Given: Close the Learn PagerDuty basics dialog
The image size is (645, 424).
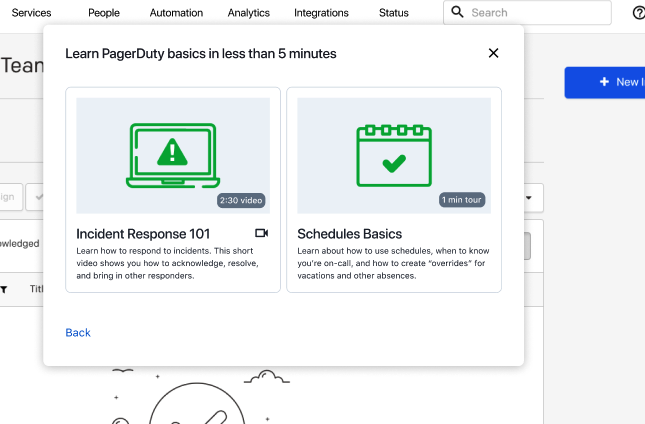Looking at the screenshot, I should 493,53.
